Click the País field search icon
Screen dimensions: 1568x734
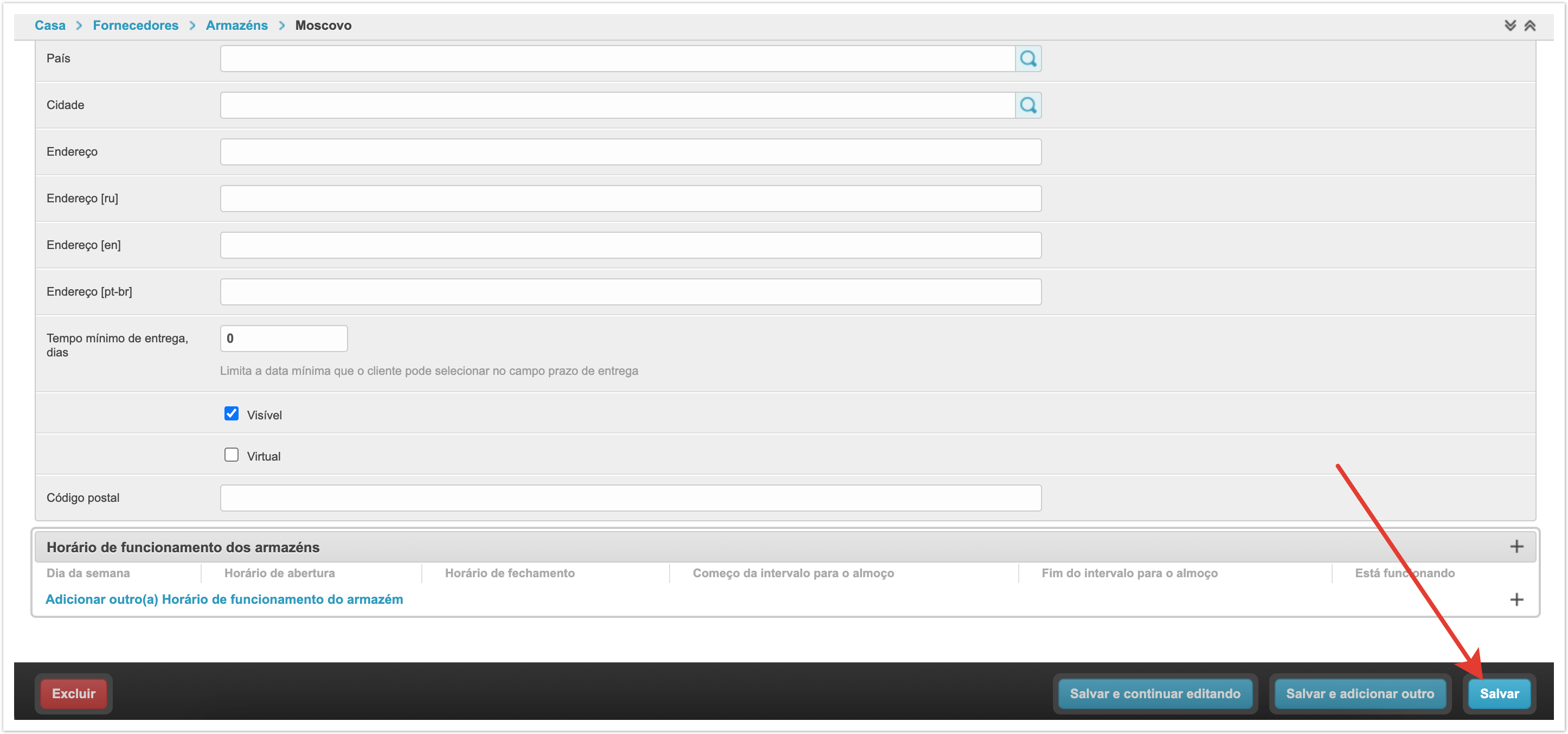pos(1027,59)
